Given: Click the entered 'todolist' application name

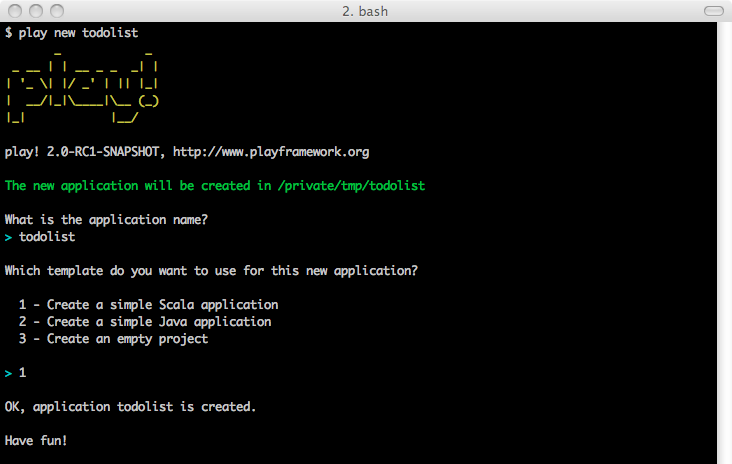Looking at the screenshot, I should click(x=47, y=237).
